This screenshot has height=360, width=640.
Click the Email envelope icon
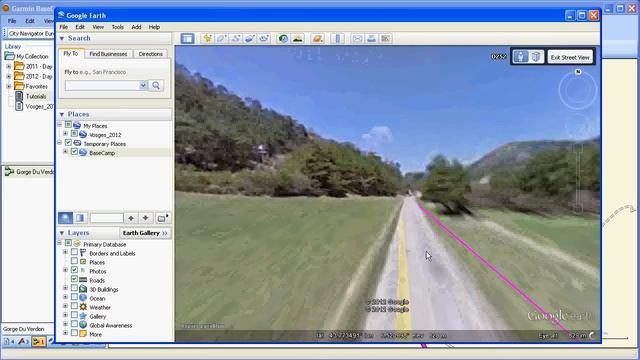pyautogui.click(x=357, y=38)
